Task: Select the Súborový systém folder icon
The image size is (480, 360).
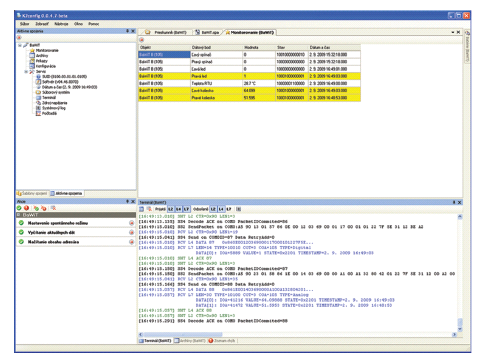Action: [x=38, y=92]
